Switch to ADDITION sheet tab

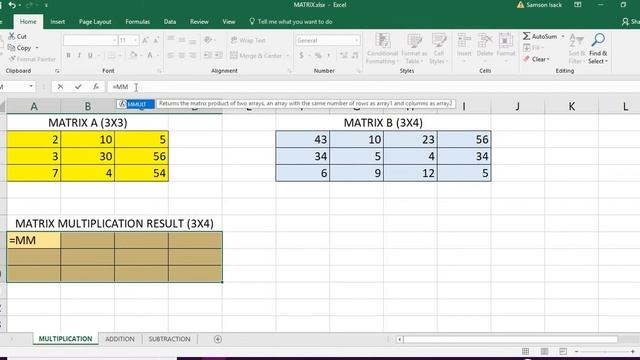[x=120, y=339]
